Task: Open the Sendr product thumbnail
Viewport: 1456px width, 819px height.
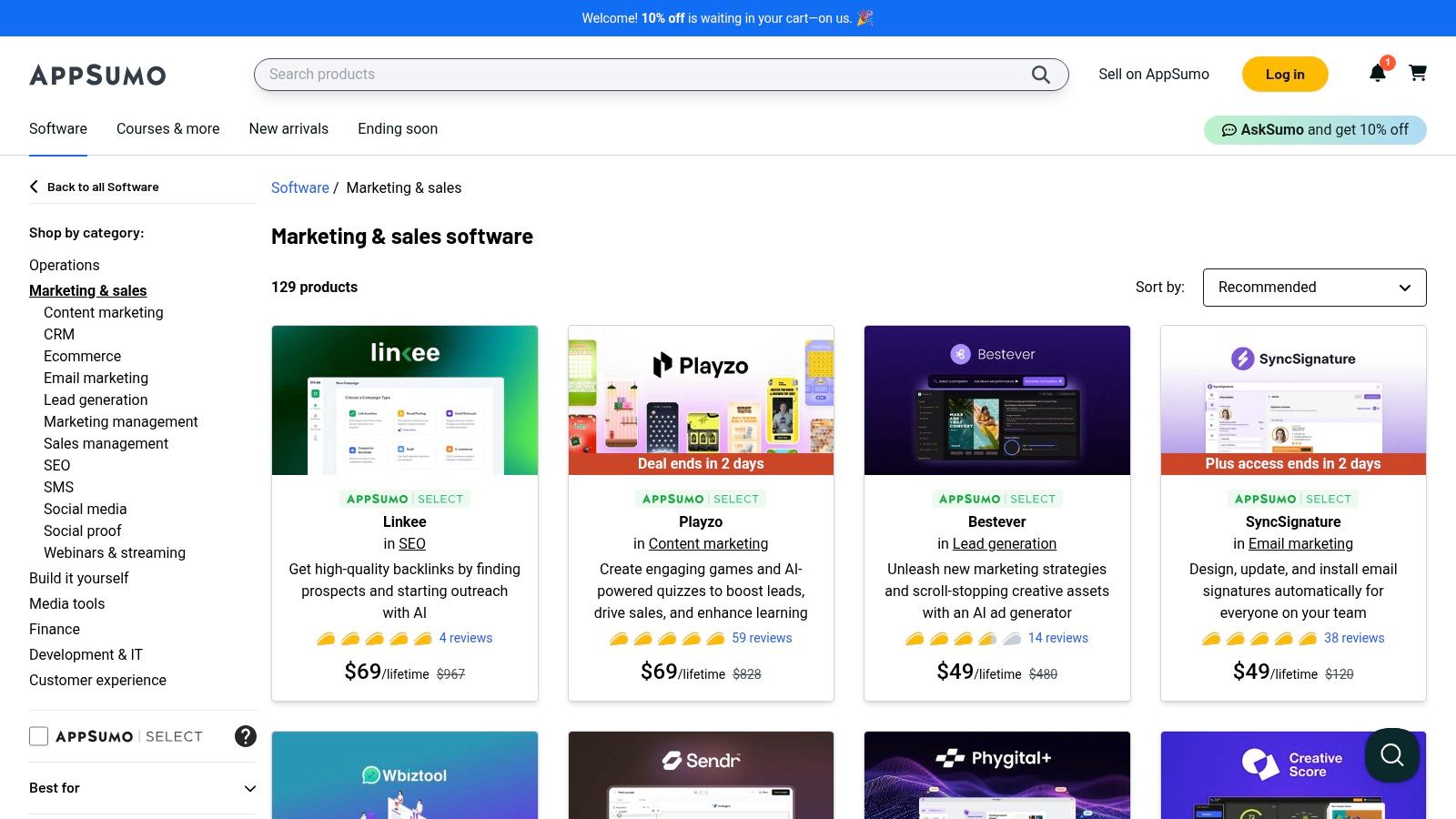Action: coord(701,775)
